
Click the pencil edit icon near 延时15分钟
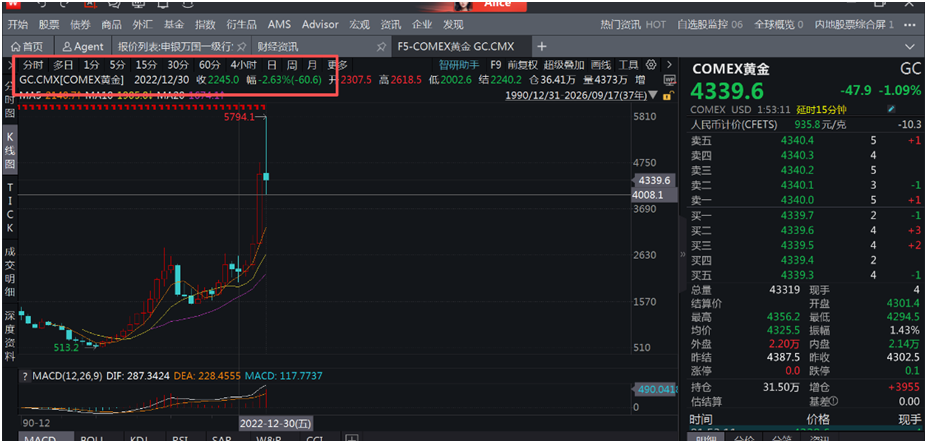pos(892,109)
